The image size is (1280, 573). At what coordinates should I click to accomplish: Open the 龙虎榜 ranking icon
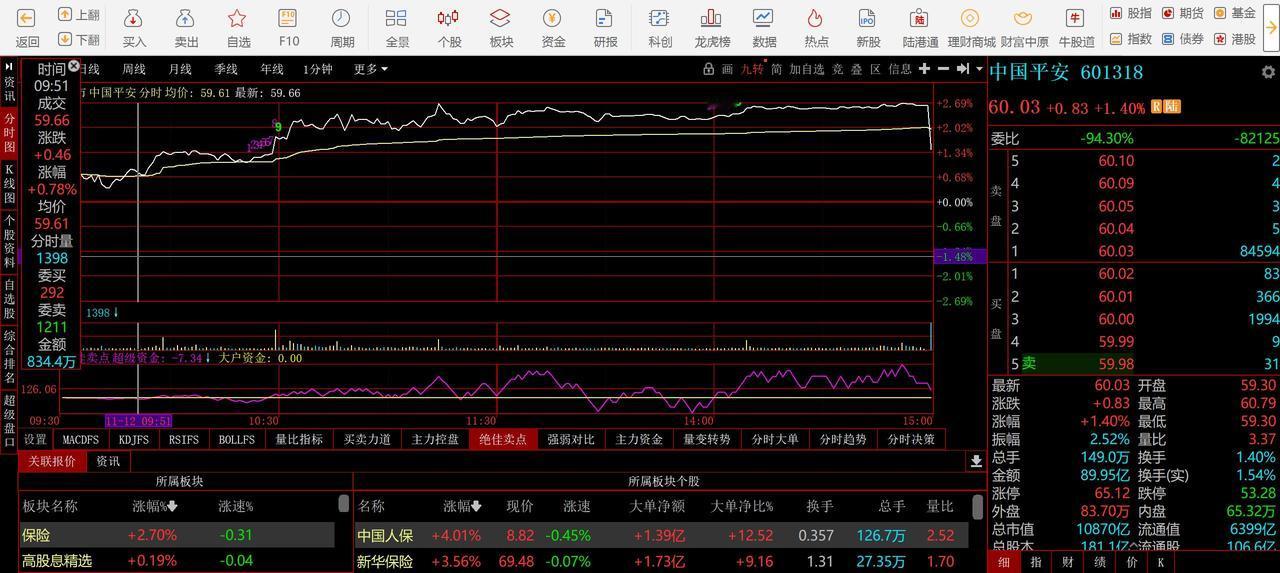click(x=712, y=18)
